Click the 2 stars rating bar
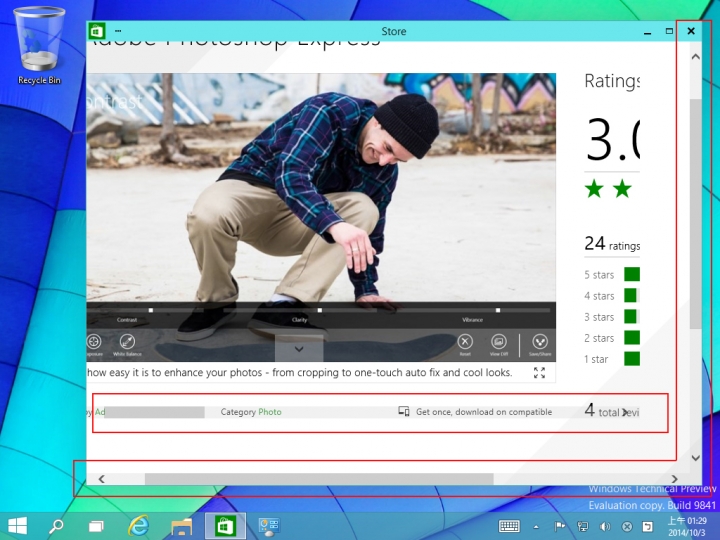The height and width of the screenshot is (540, 720). click(632, 338)
